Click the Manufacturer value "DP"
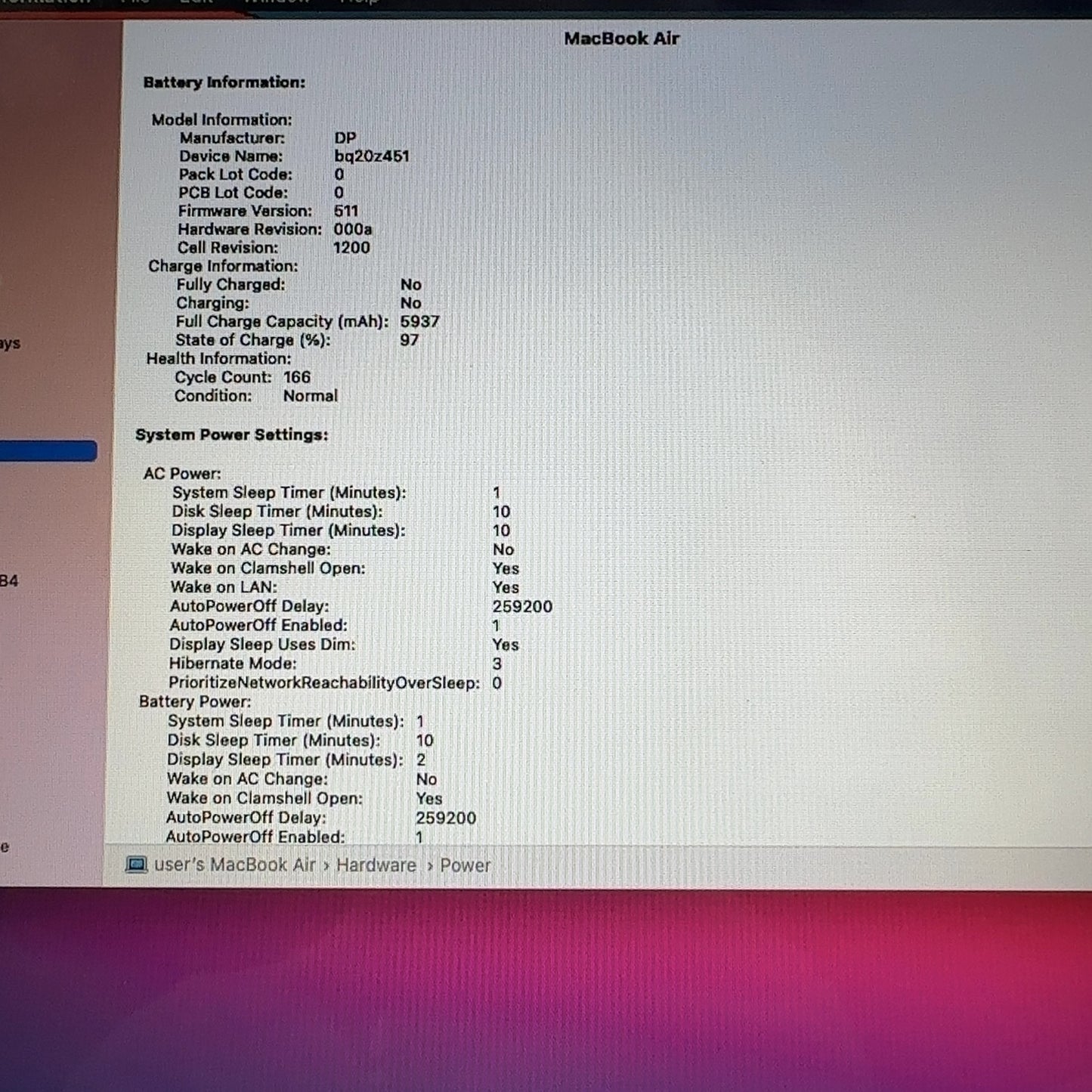 tap(345, 138)
